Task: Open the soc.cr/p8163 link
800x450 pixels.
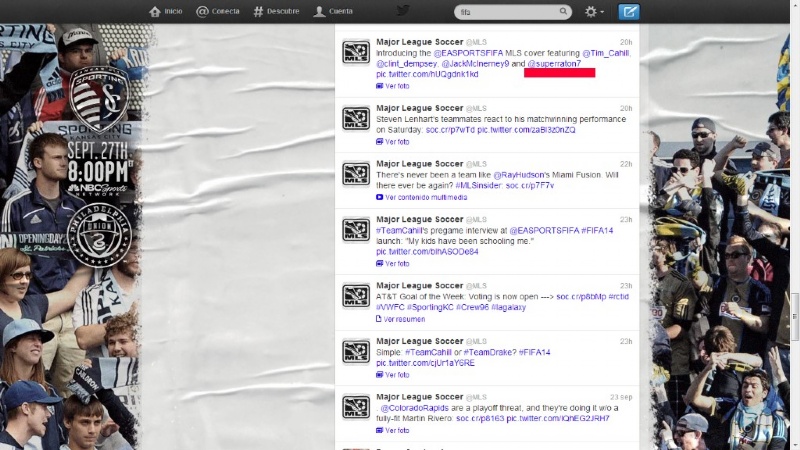Action: coord(480,419)
